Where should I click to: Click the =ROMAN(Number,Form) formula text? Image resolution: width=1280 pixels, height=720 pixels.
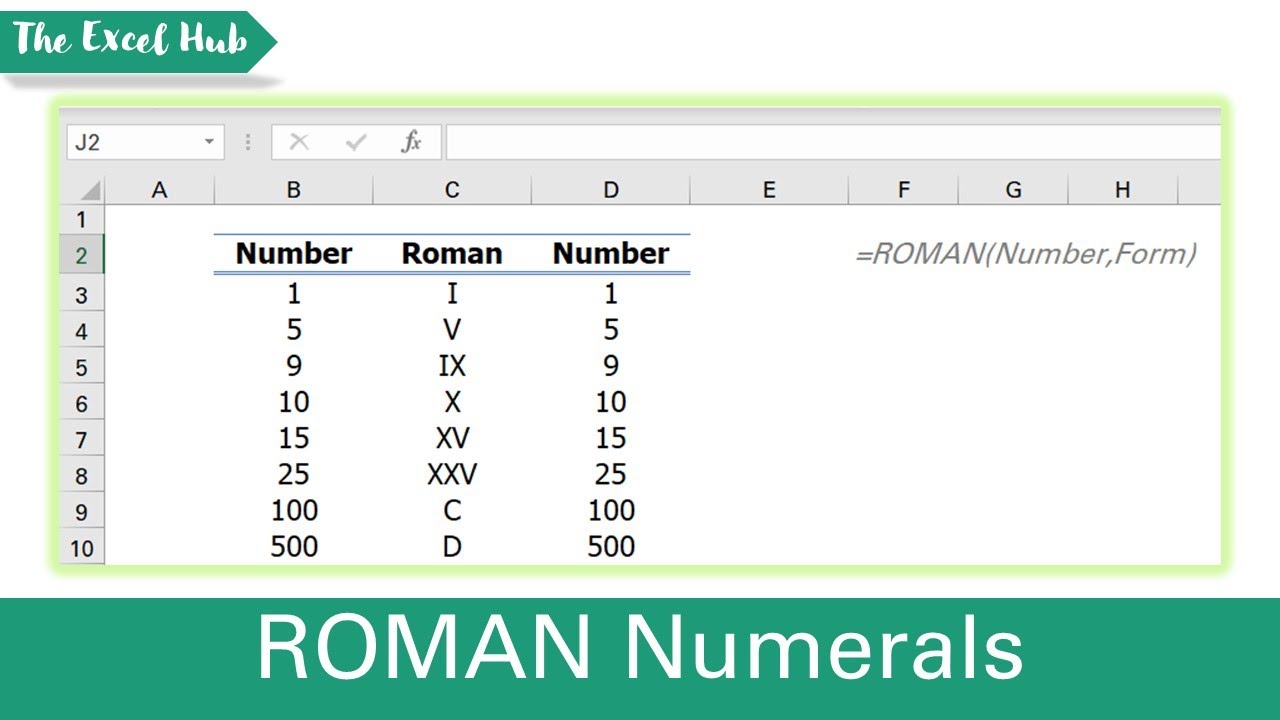1025,254
